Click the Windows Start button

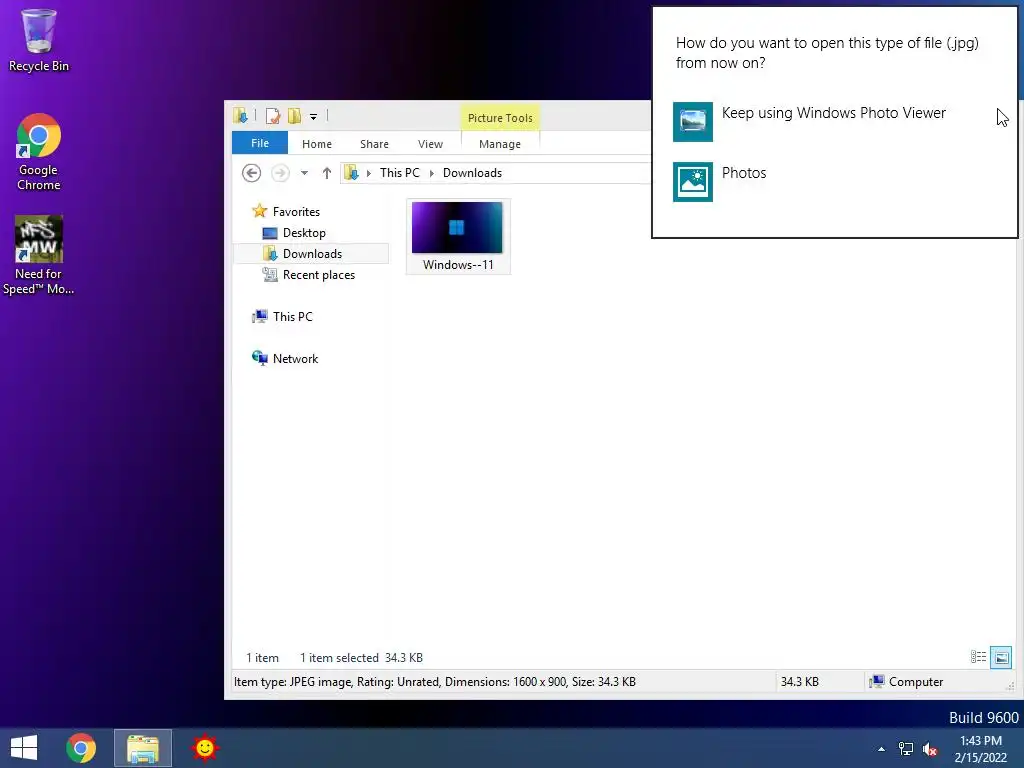click(x=24, y=748)
